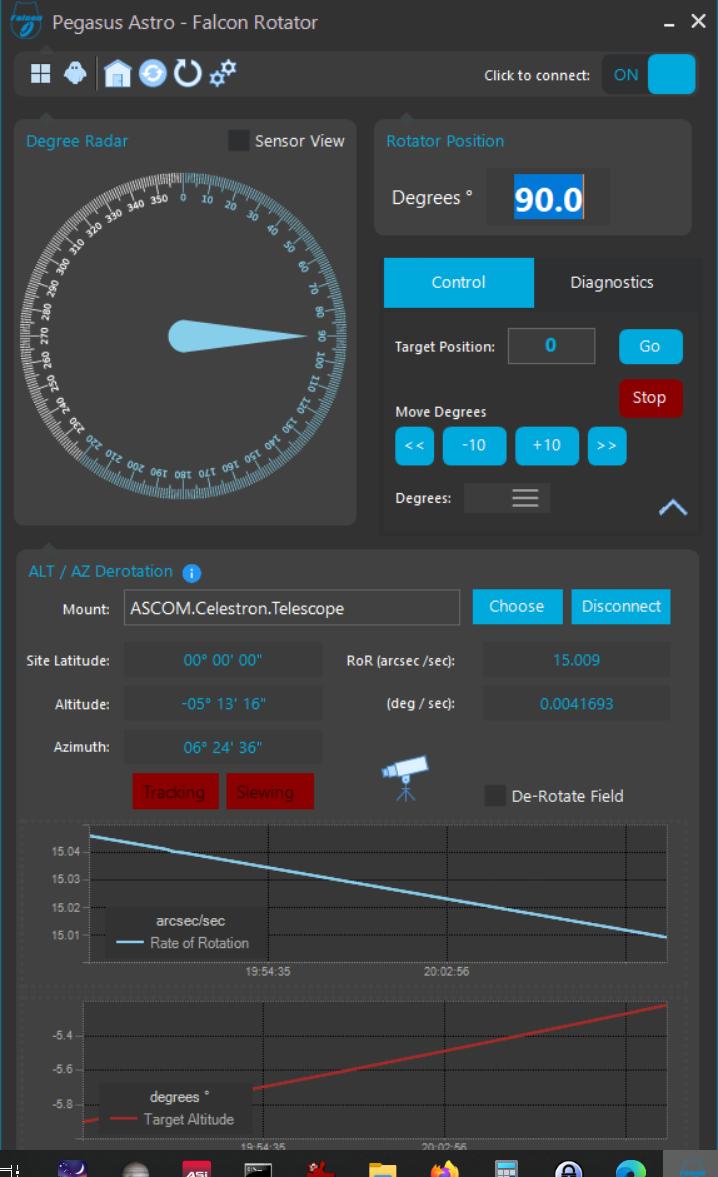Click the 90.0 rotator degrees field
This screenshot has height=1177, width=718.
tap(548, 199)
